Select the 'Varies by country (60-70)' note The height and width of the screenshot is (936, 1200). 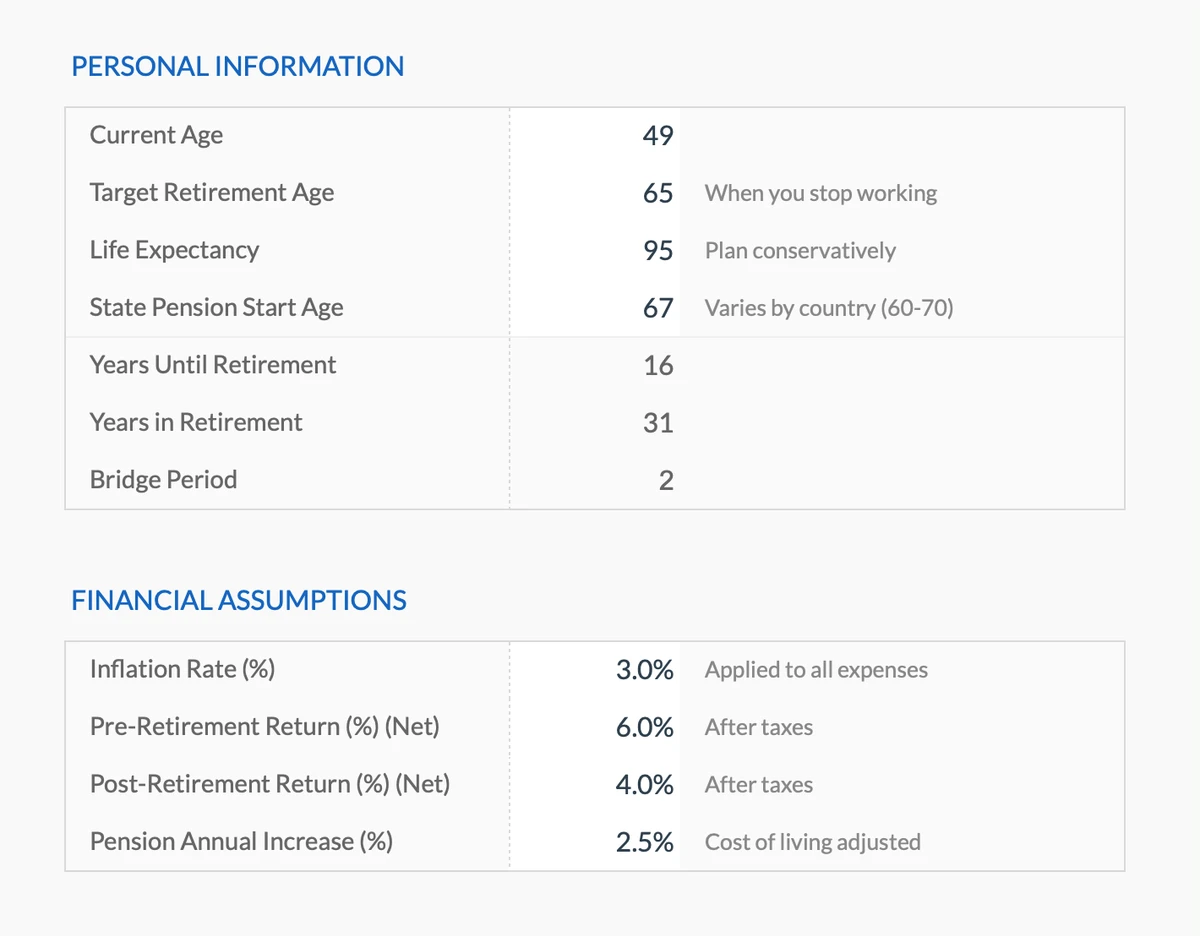tap(830, 308)
